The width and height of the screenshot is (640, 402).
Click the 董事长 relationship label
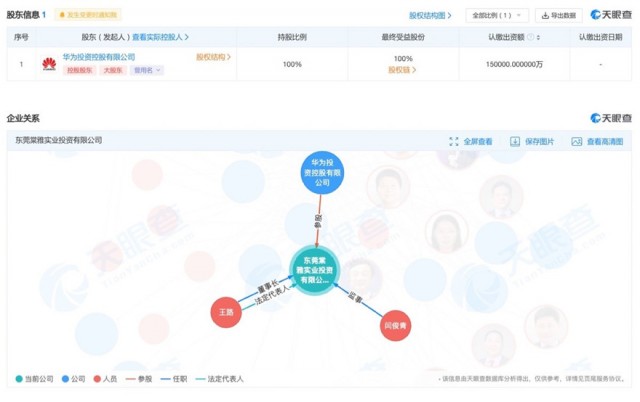267,287
